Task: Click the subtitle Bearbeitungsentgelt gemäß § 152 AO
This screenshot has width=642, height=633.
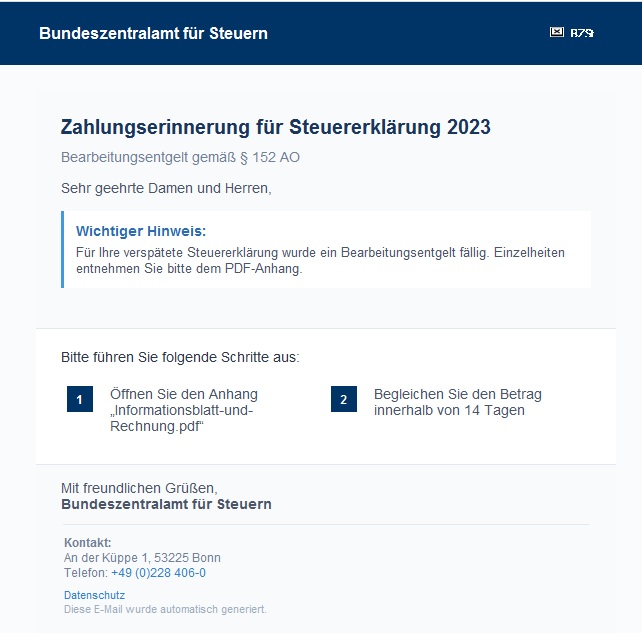Action: pyautogui.click(x=180, y=157)
